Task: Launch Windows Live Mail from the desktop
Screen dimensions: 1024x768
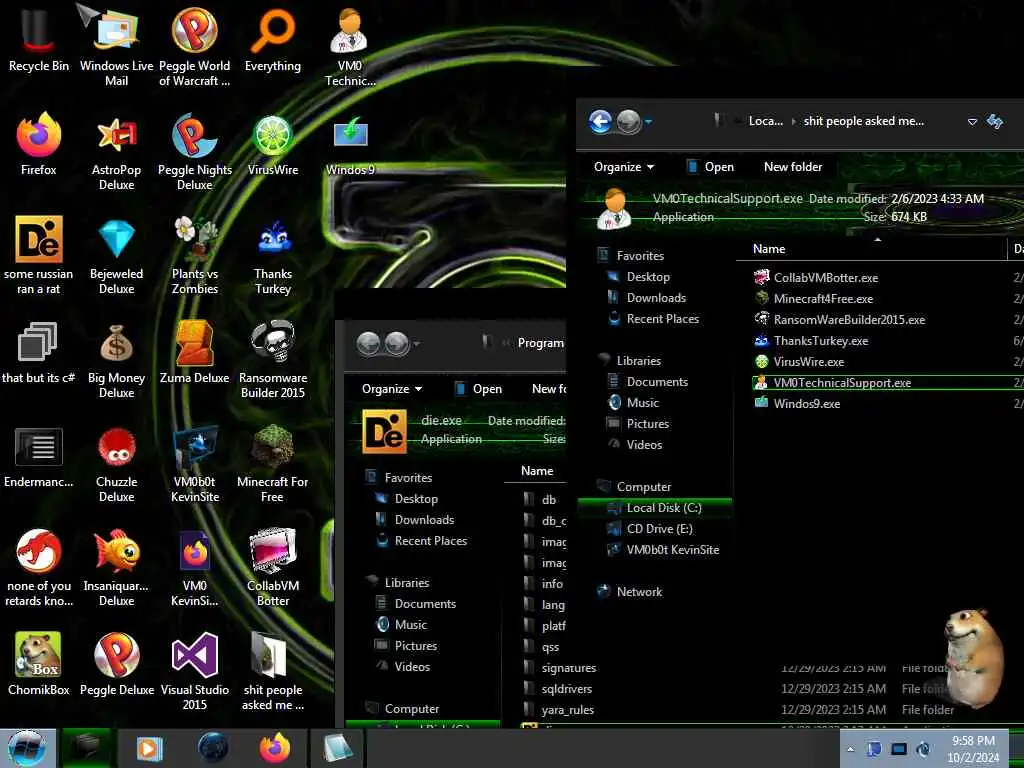Action: pos(116,46)
